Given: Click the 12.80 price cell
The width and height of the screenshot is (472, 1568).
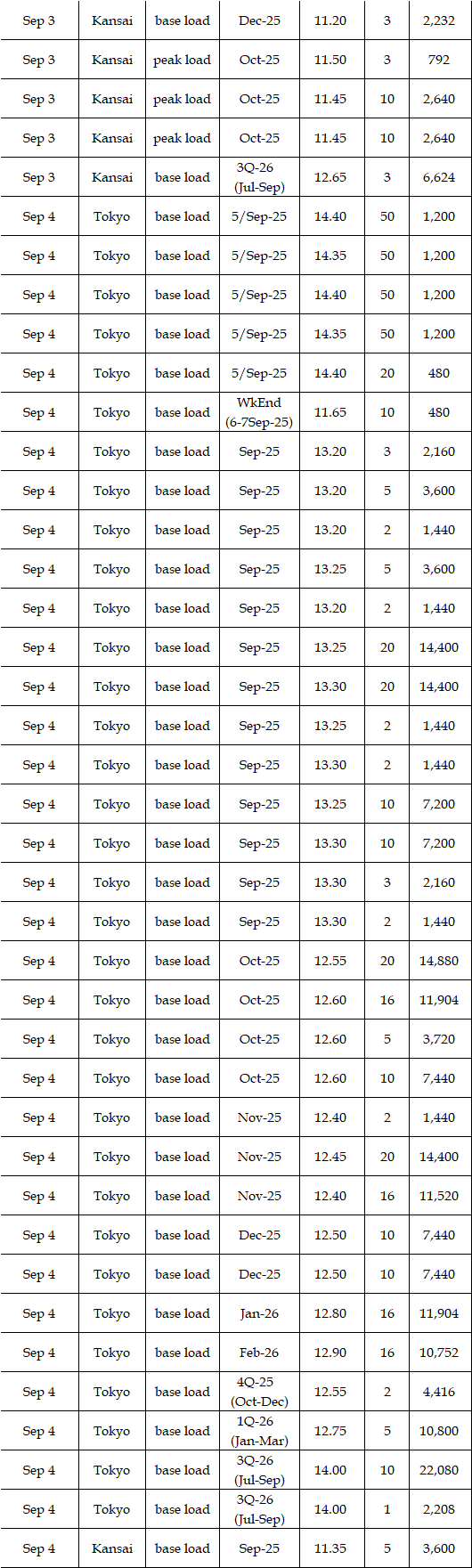Looking at the screenshot, I should click(x=330, y=1313).
